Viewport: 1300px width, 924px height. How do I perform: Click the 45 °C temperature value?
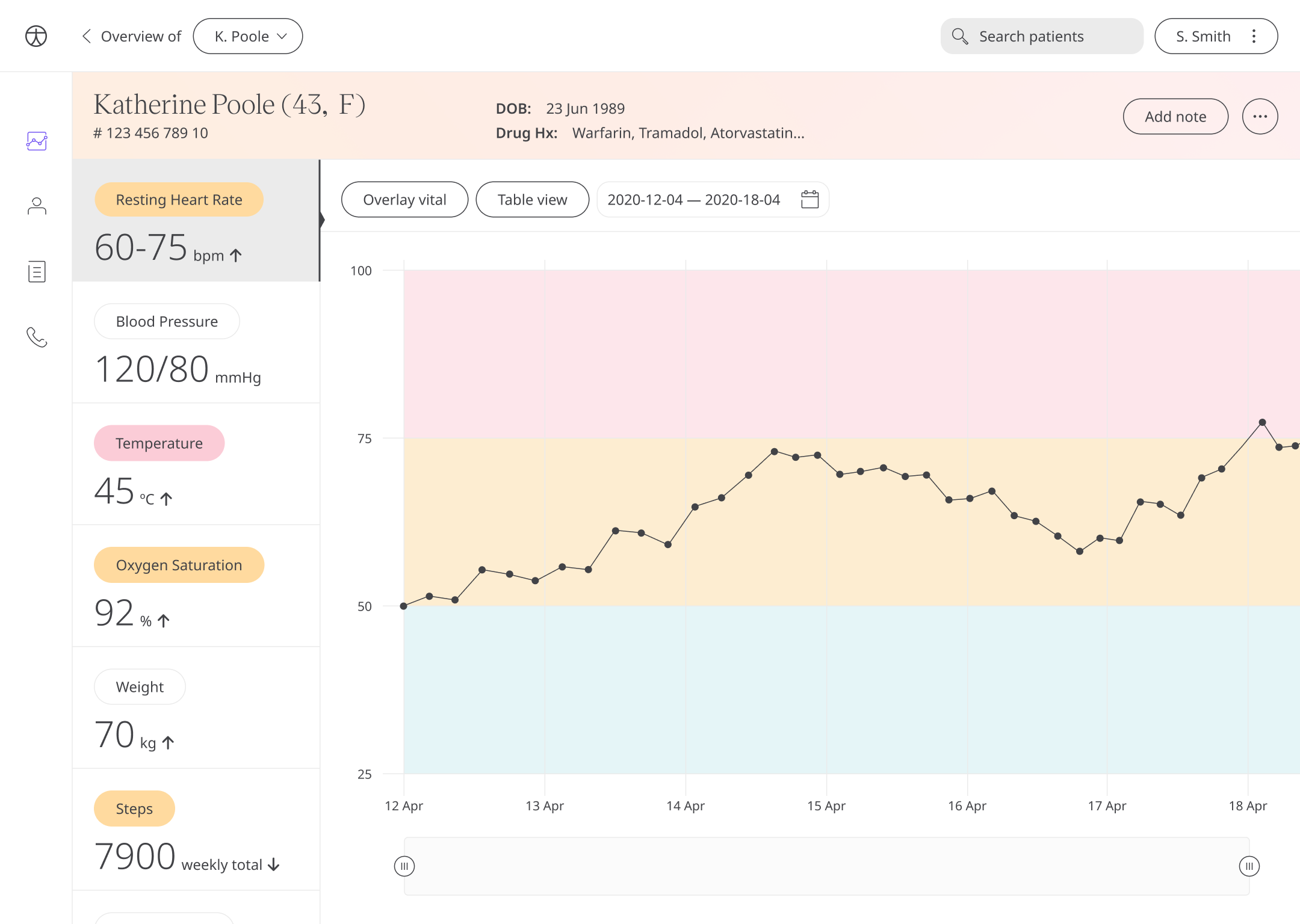(x=134, y=491)
